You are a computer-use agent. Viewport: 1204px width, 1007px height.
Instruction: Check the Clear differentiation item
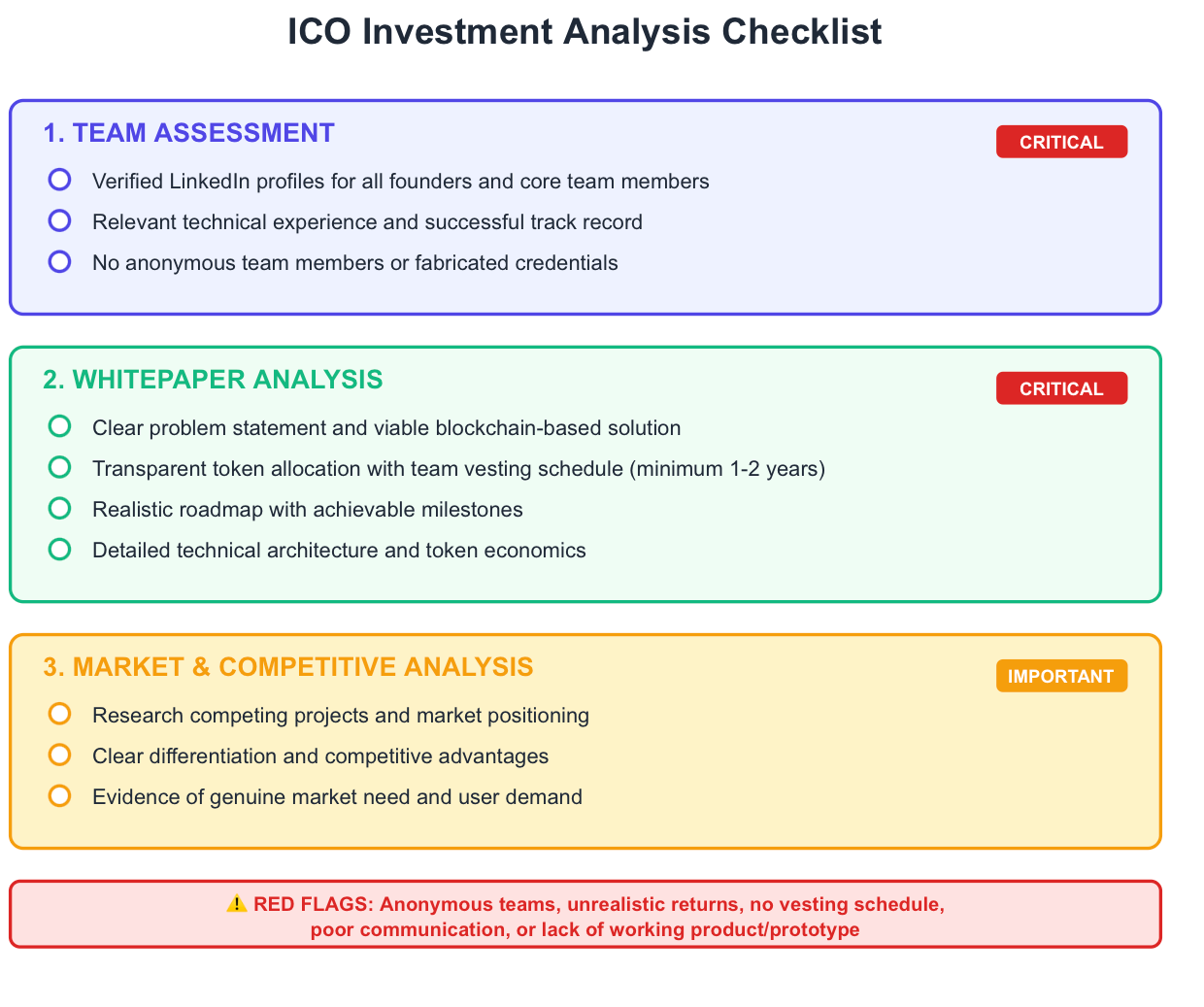click(60, 755)
